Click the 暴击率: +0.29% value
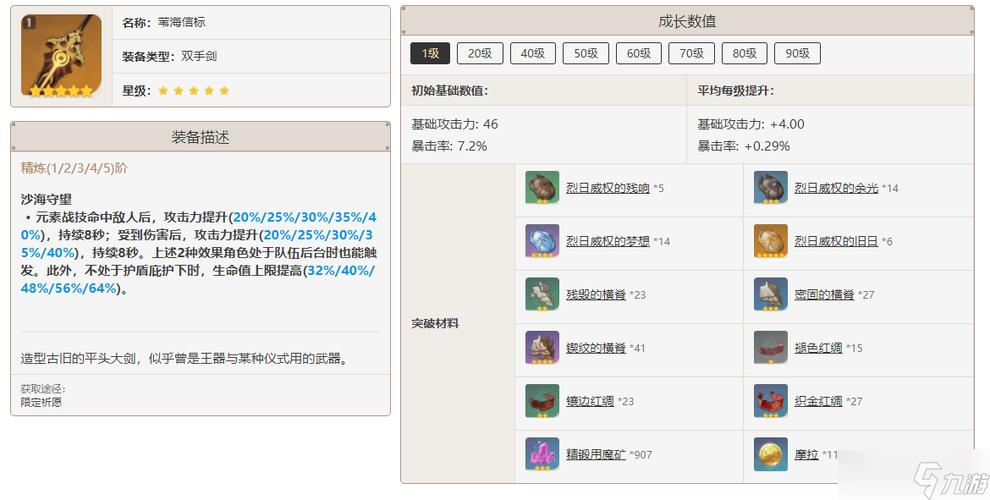The image size is (990, 500). (x=743, y=146)
